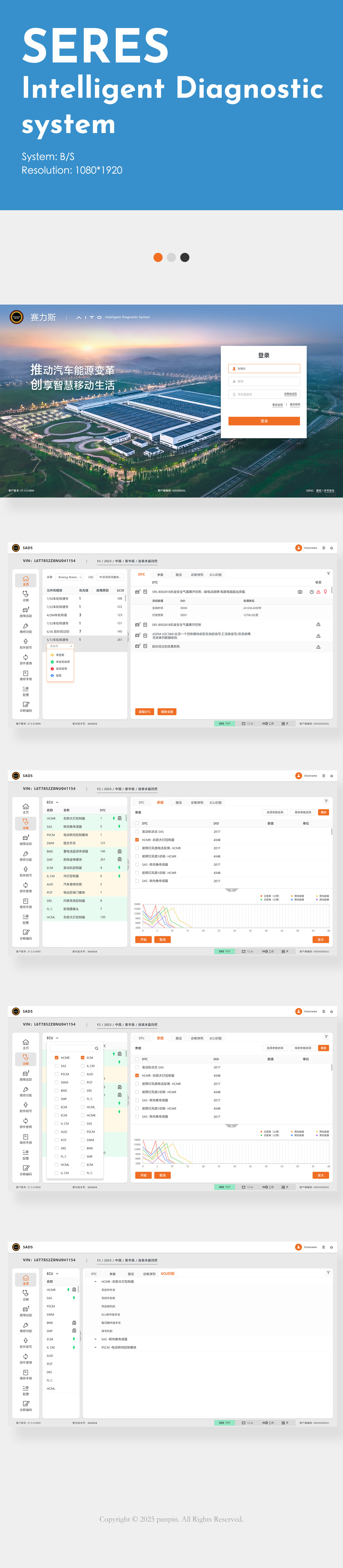Click 更改密码 link on login form
Screen dimensions: 343x1568
[x=277, y=405]
